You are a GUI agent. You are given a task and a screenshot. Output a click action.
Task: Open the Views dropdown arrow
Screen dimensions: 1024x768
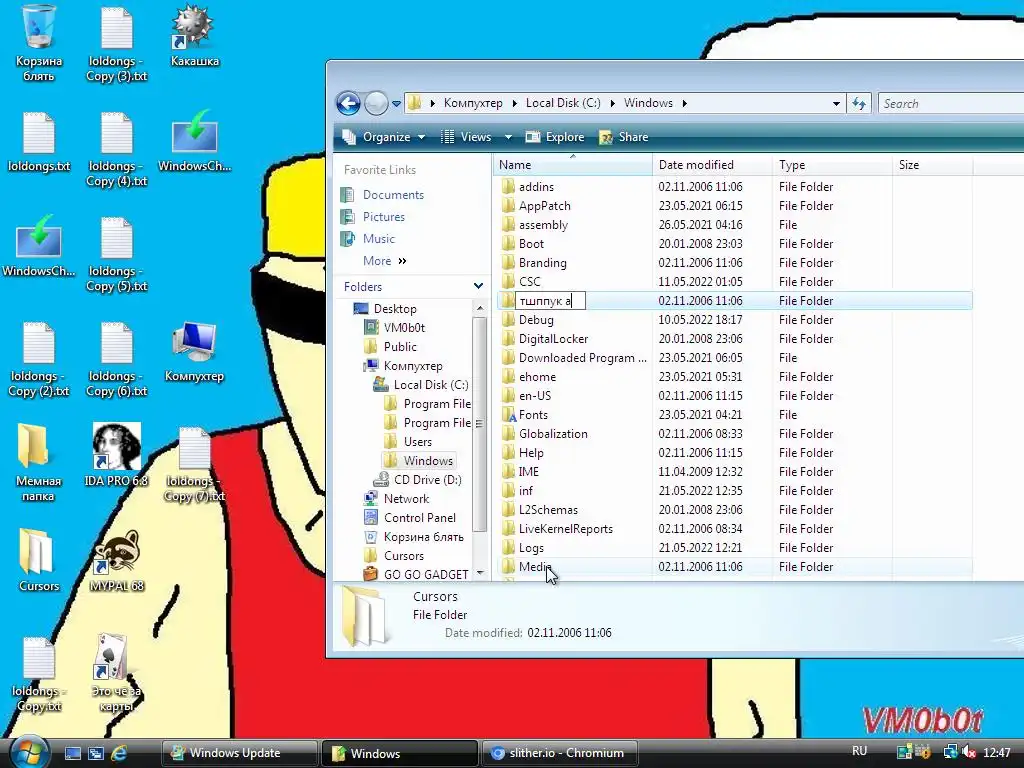point(508,137)
